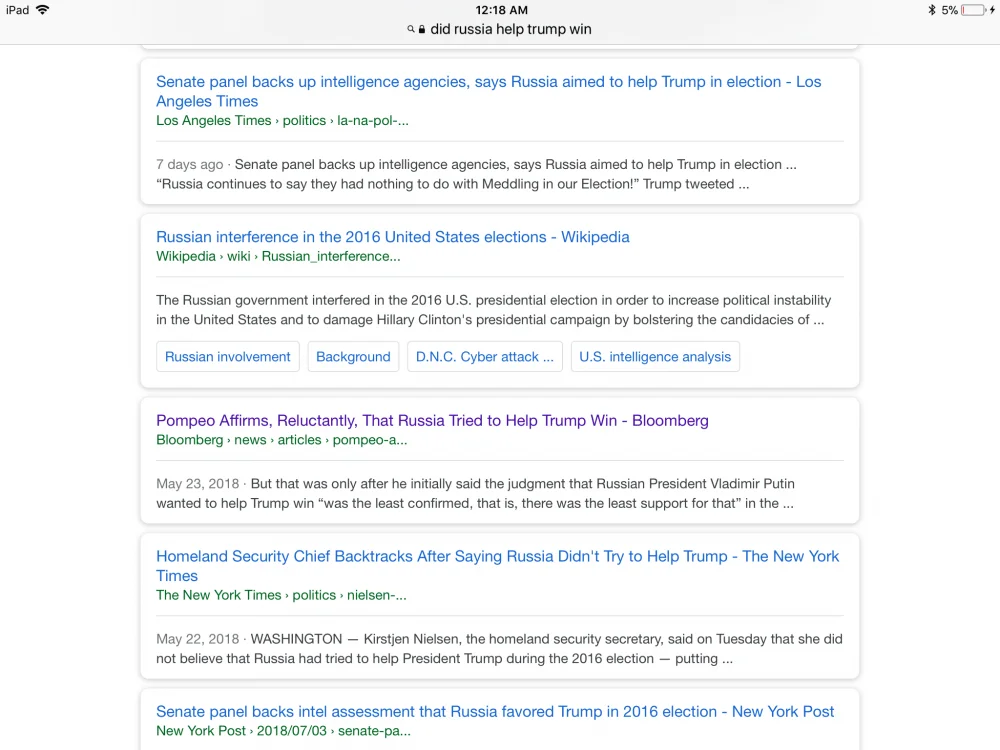Tap the 5% battery percentage text

point(950,10)
